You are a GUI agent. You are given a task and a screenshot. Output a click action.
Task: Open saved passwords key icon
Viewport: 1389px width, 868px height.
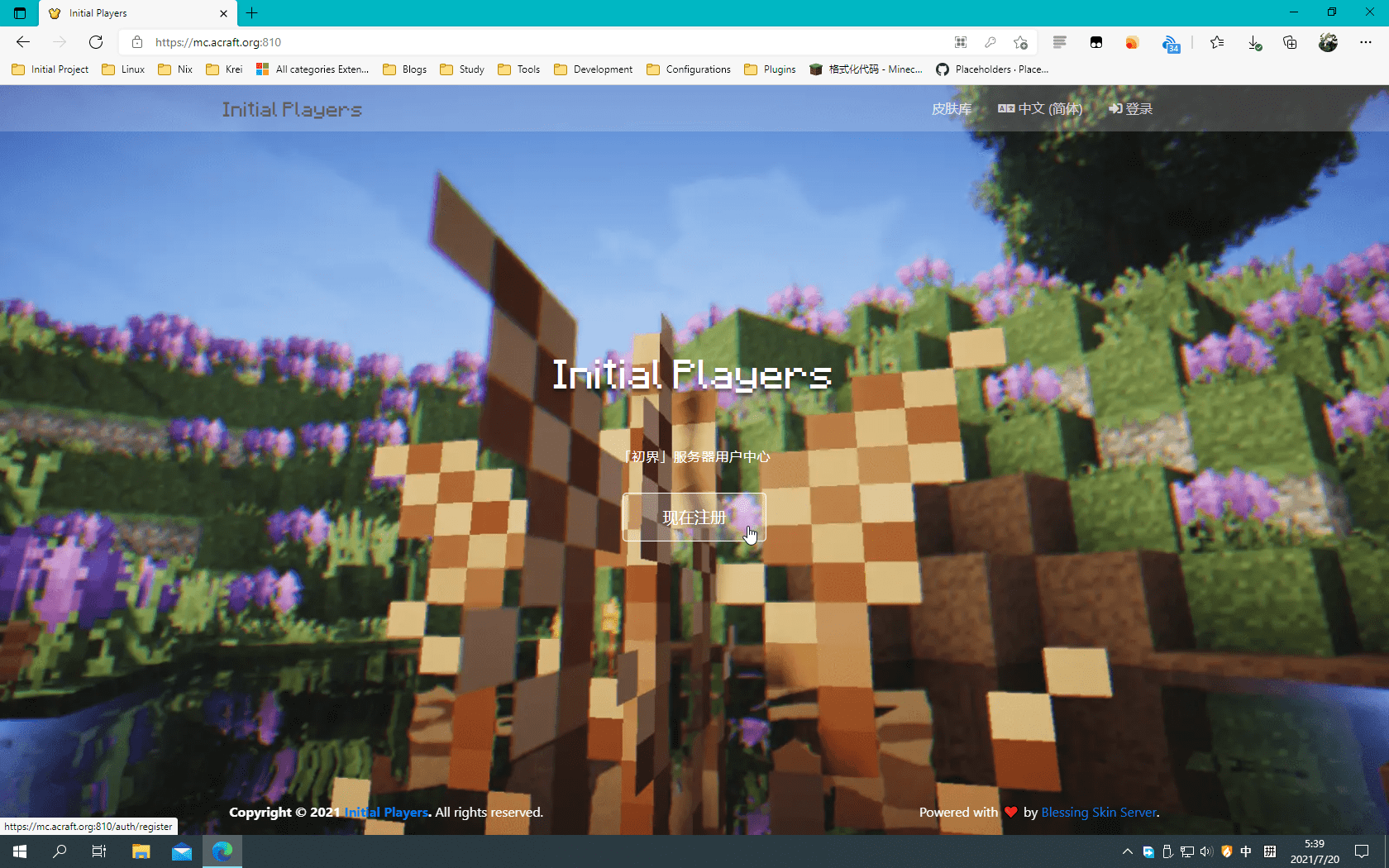point(990,42)
